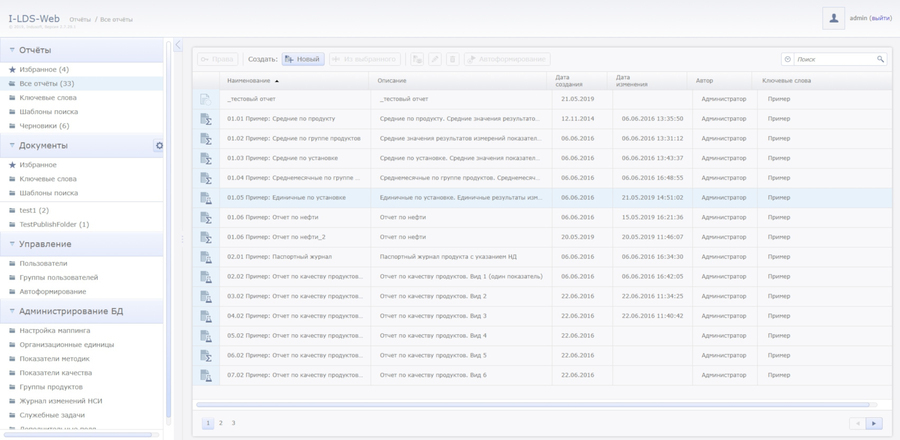This screenshot has height=440, width=900.
Task: Open Ключевые слова under Отчёты
Action: 48,98
